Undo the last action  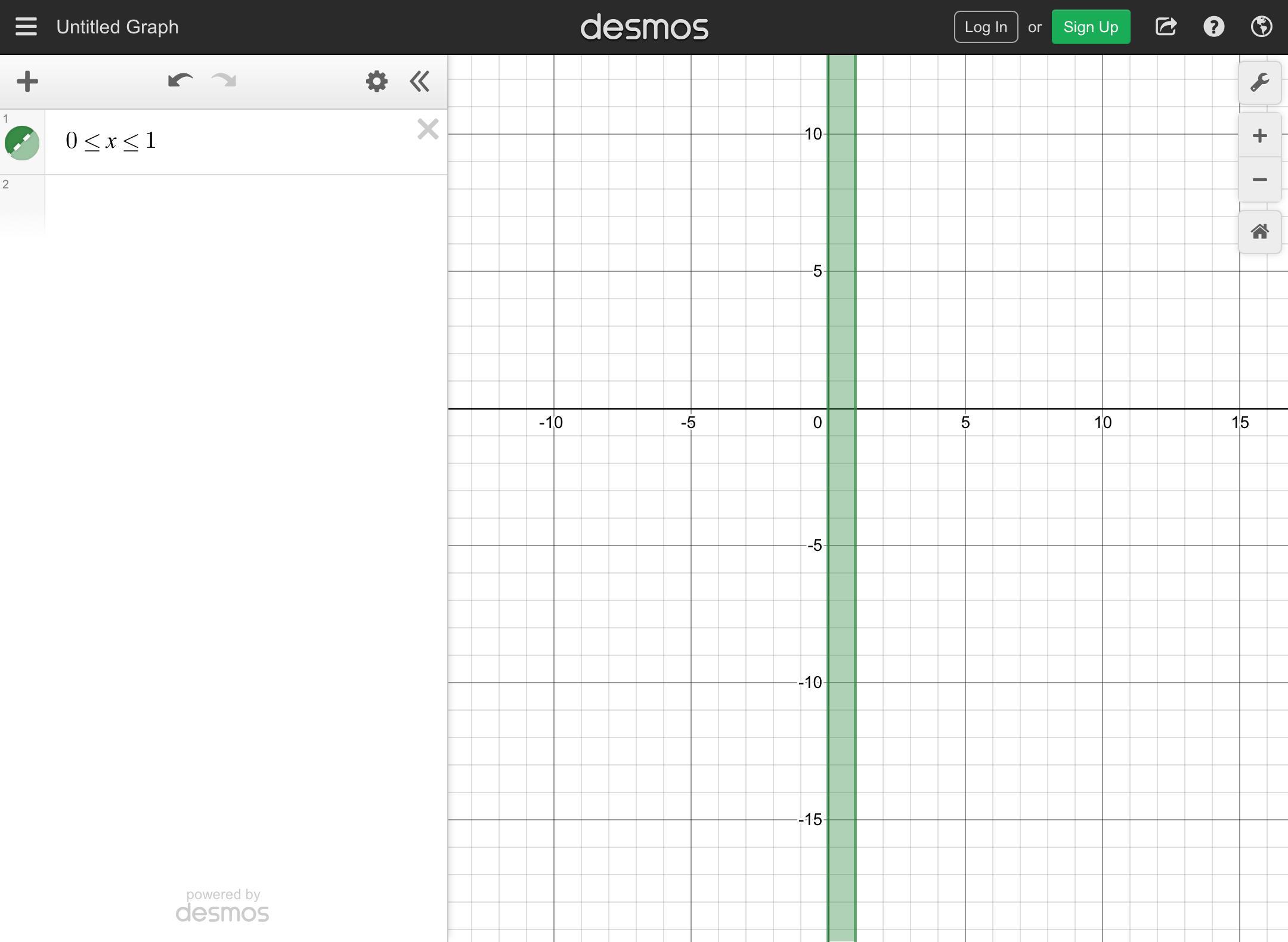pos(179,81)
